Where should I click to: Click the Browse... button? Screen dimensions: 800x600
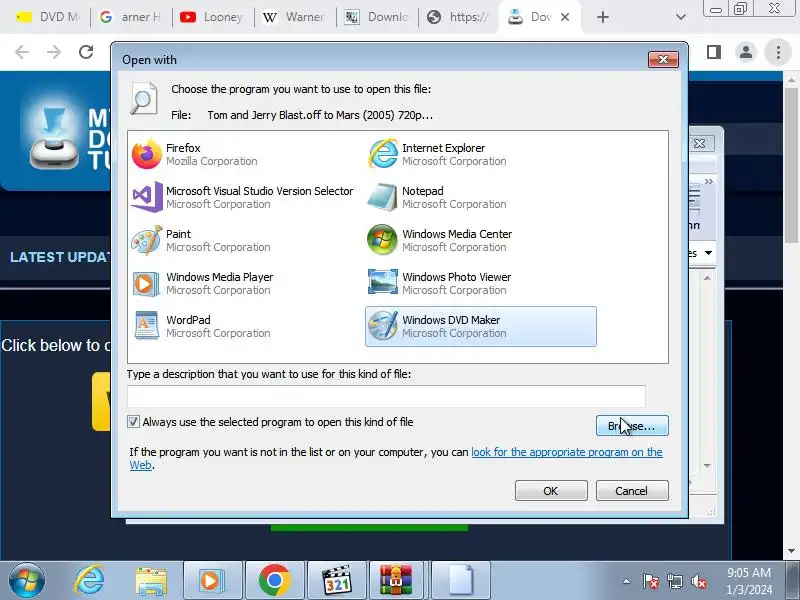[632, 426]
